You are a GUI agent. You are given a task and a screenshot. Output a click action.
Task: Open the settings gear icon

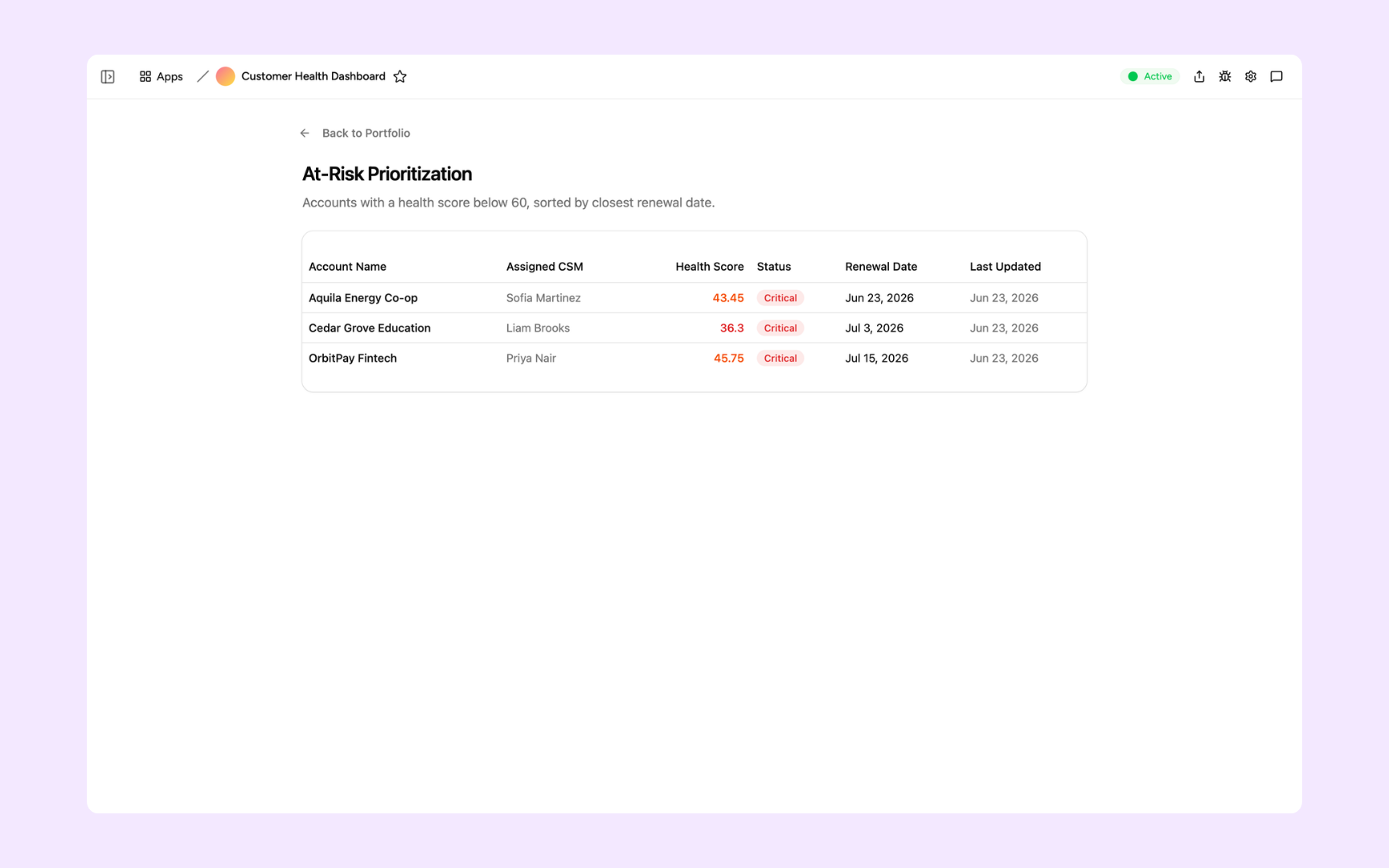[1251, 76]
